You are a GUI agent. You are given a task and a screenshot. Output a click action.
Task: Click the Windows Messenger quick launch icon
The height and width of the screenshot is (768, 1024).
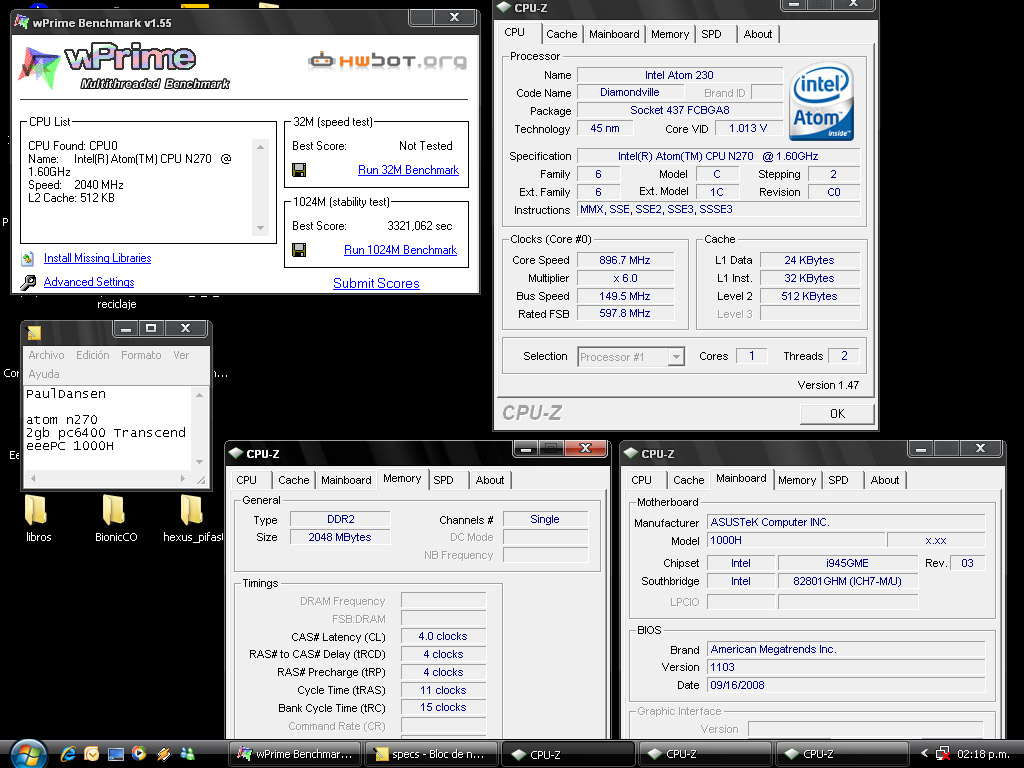click(187, 754)
